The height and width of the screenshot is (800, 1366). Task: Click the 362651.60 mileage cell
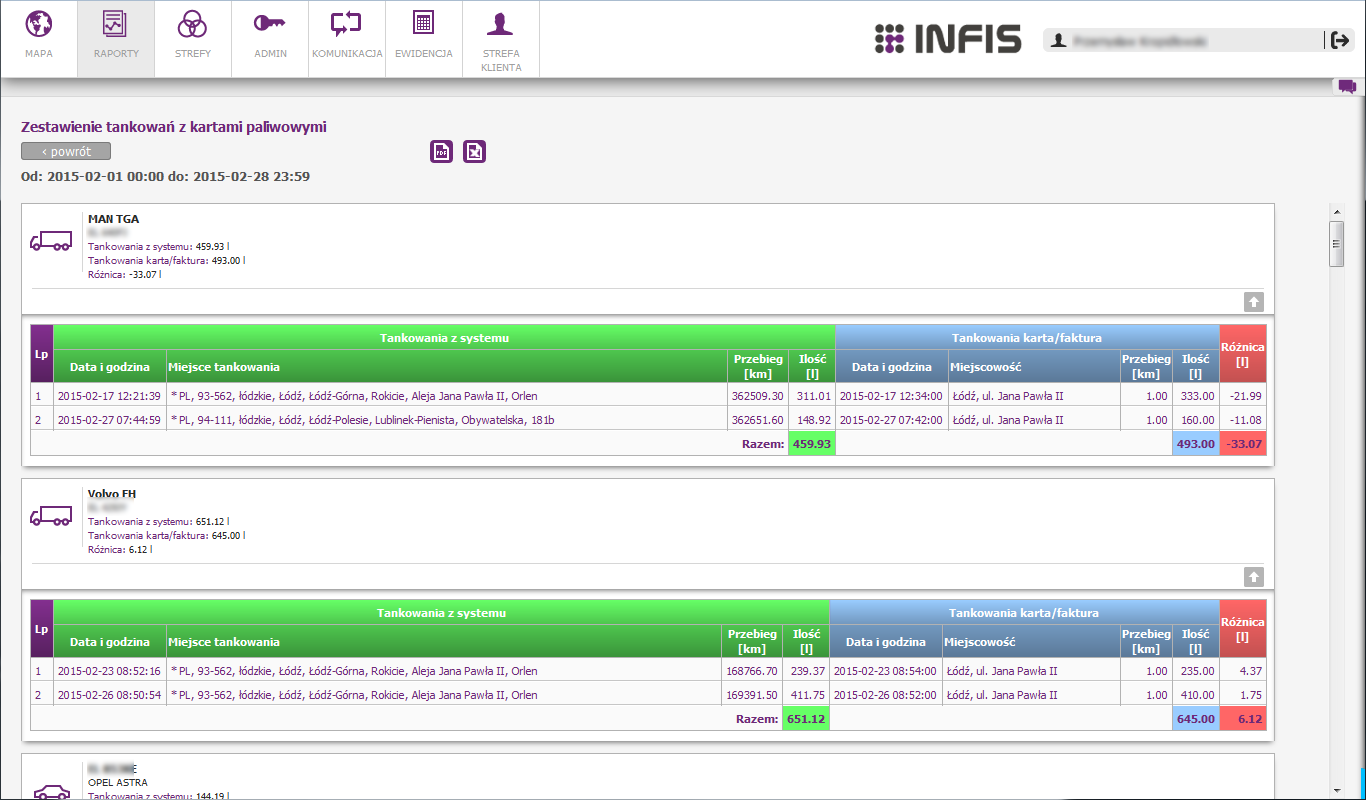[x=758, y=420]
